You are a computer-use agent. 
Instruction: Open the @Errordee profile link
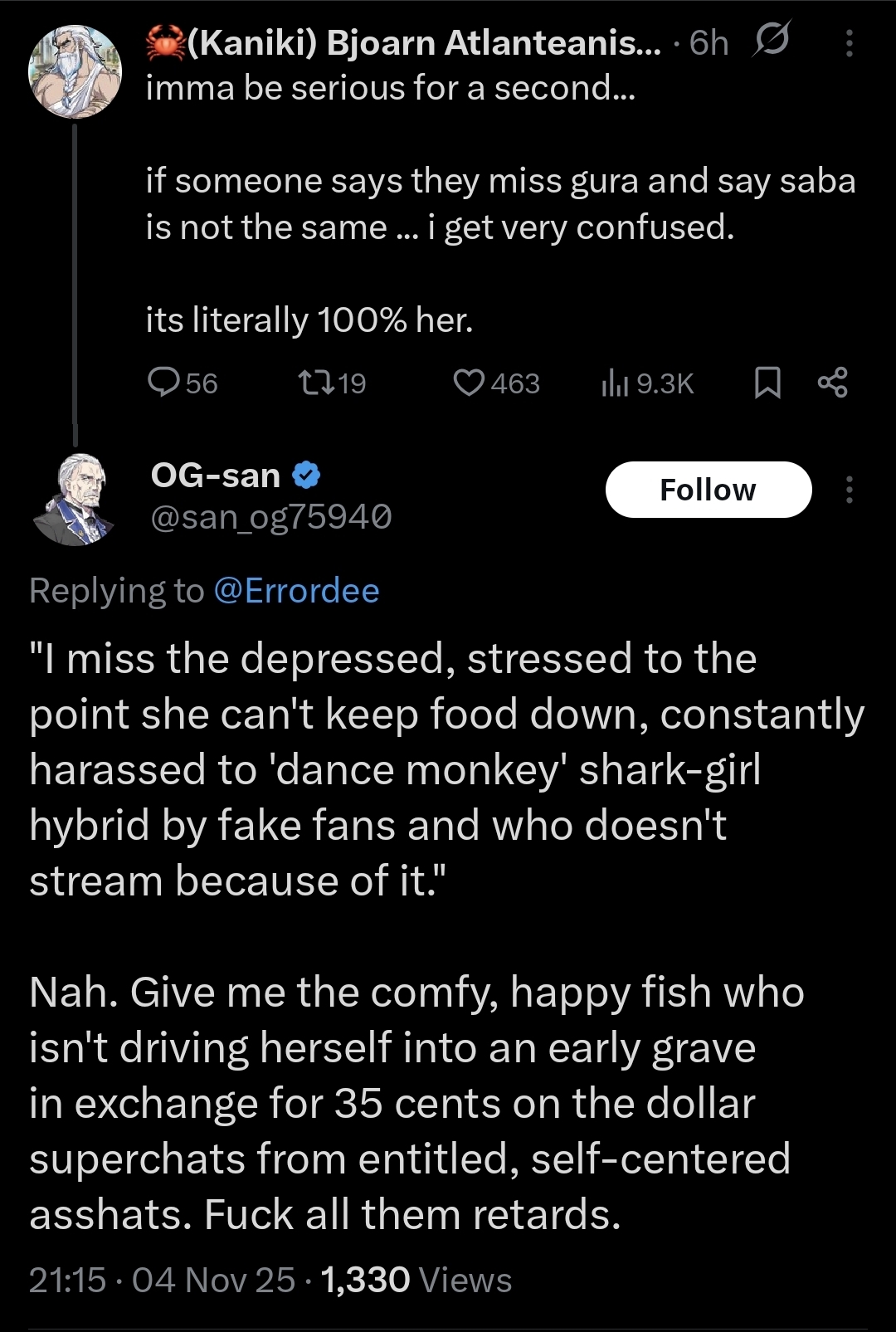coord(296,591)
